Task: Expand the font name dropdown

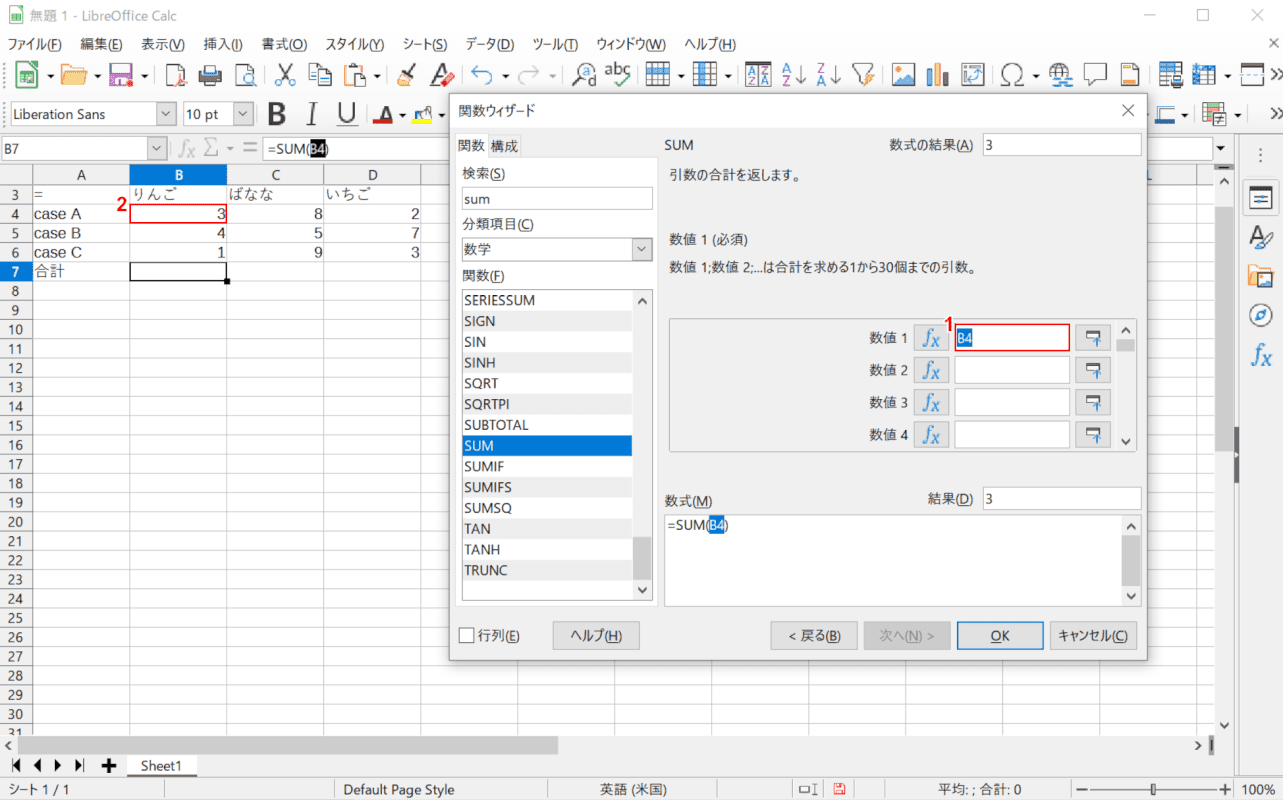Action: pos(166,114)
